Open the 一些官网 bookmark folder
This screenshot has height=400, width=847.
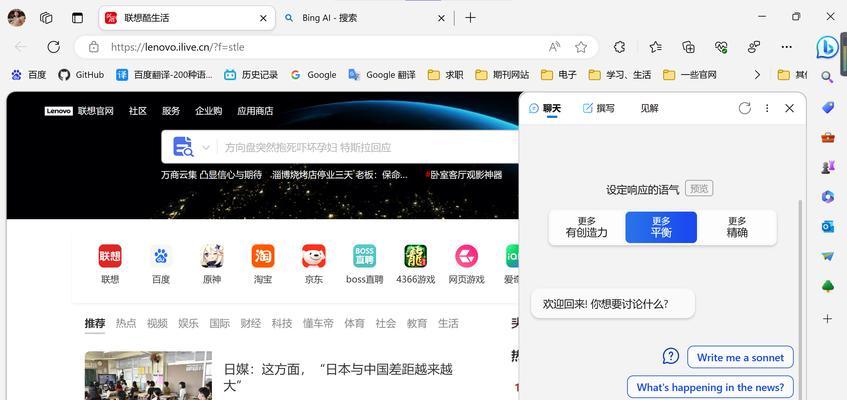coord(690,75)
